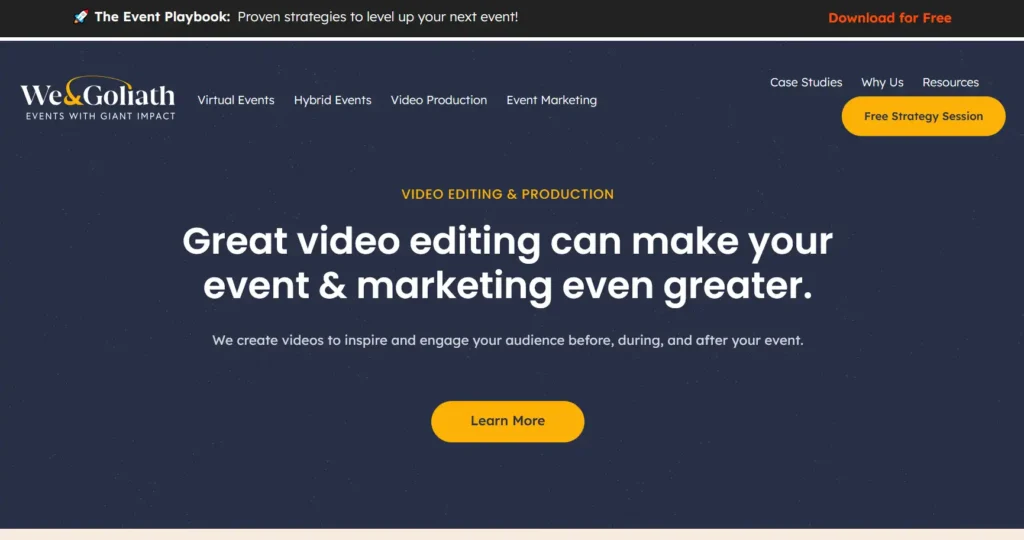Screen dimensions: 1024x540
Task: Click the Great video editing headline
Action: tap(507, 263)
